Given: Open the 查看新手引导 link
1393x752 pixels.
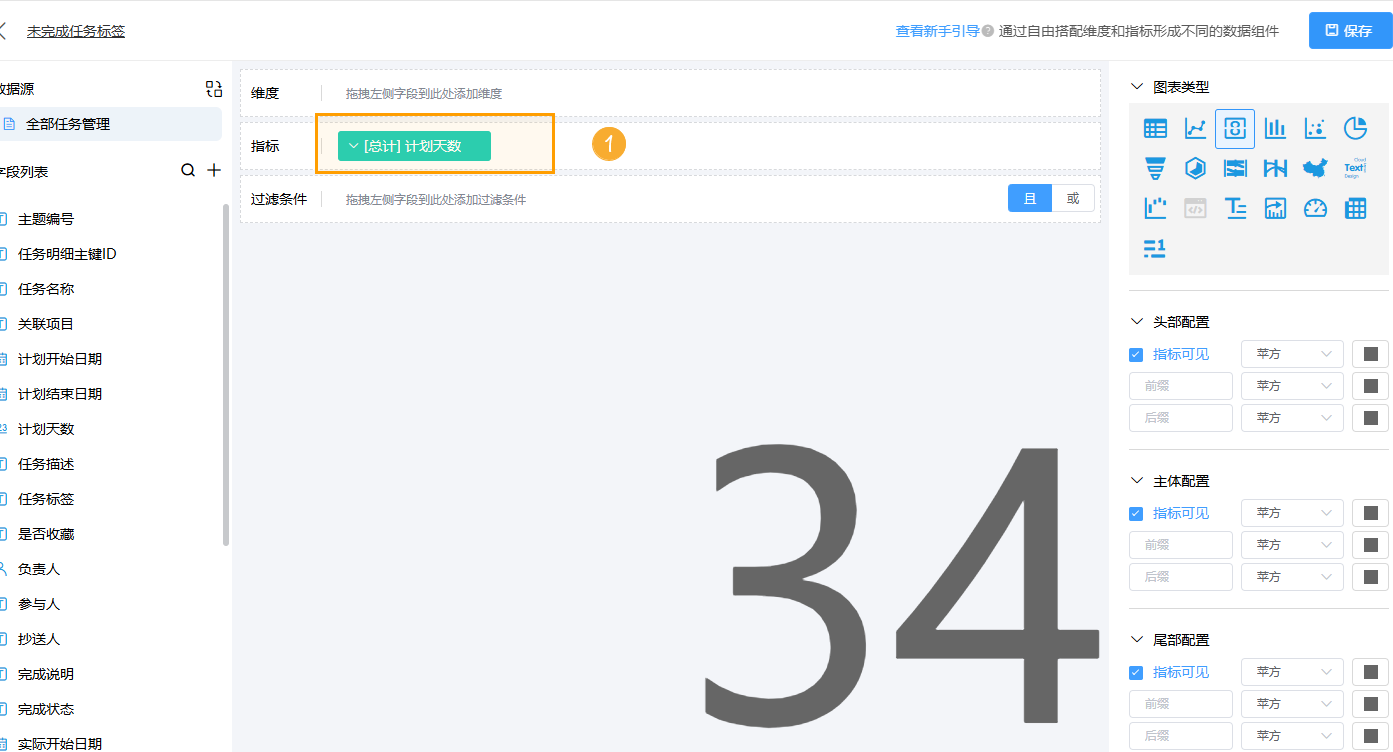Looking at the screenshot, I should click(x=937, y=31).
